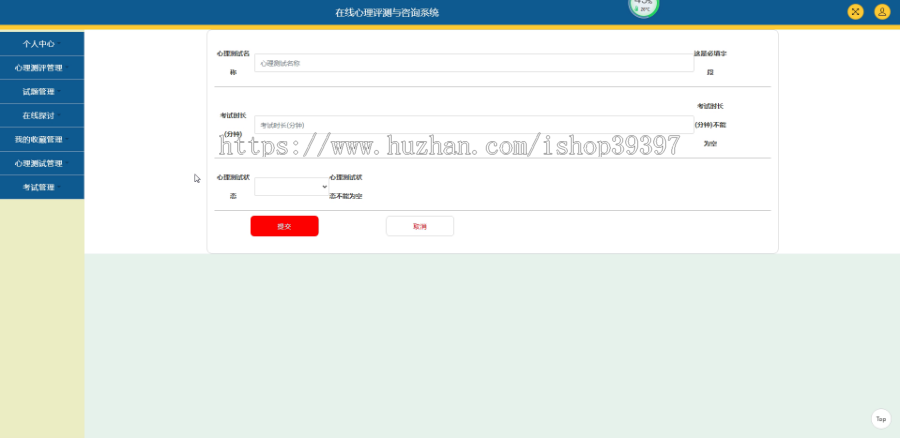Click the 考试时长(分钟) field label
Image resolution: width=900 pixels, height=438 pixels.
(x=233, y=125)
